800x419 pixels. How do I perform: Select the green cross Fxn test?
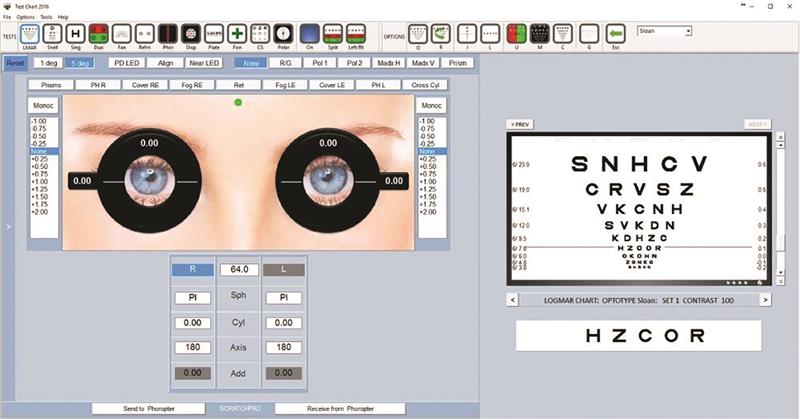(237, 34)
